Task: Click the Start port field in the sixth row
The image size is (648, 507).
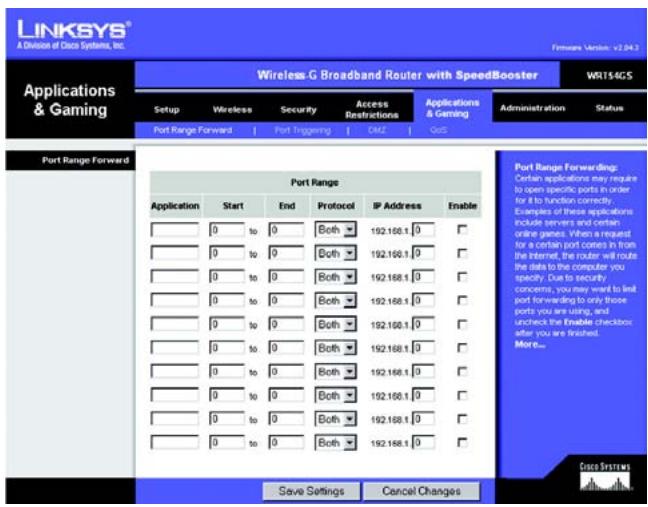Action: tap(227, 348)
